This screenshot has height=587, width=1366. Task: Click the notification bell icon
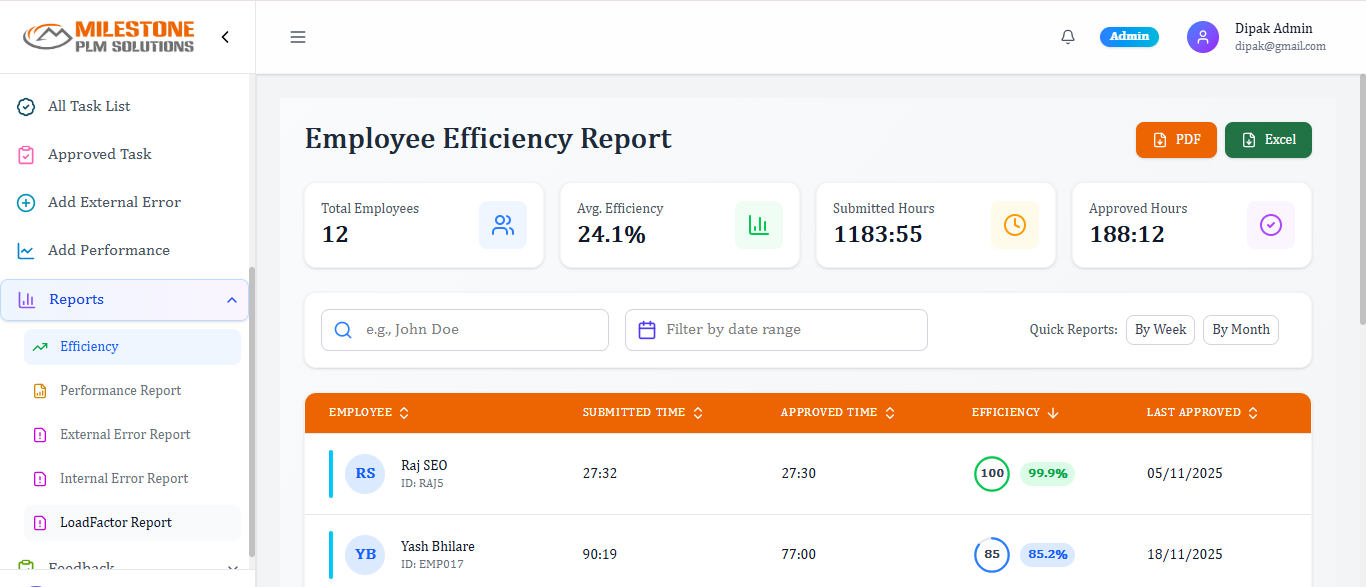pos(1067,36)
